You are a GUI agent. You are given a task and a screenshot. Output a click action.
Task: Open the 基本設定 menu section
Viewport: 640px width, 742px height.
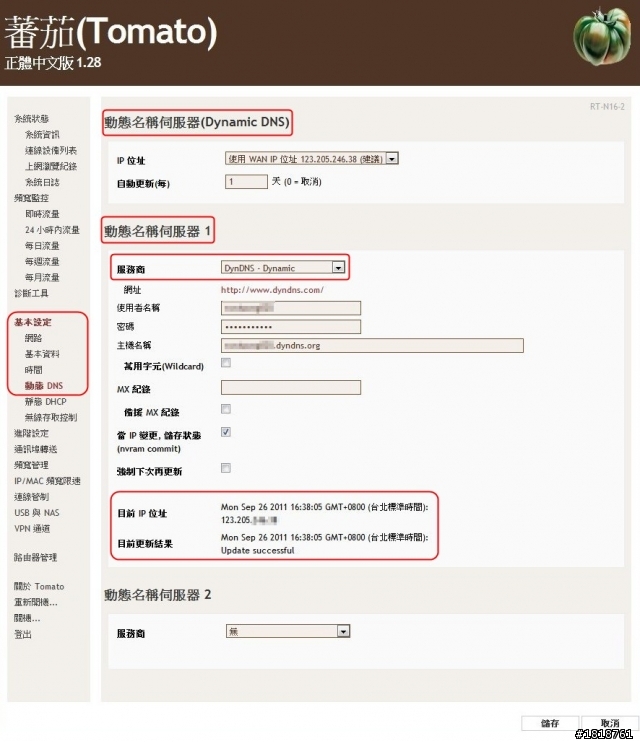pyautogui.click(x=33, y=322)
